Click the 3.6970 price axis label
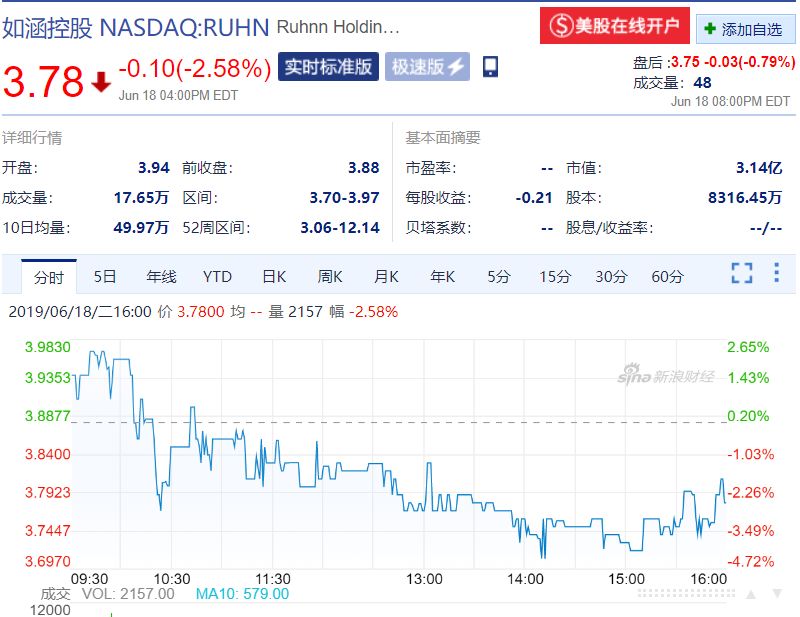800x617 pixels. point(47,561)
